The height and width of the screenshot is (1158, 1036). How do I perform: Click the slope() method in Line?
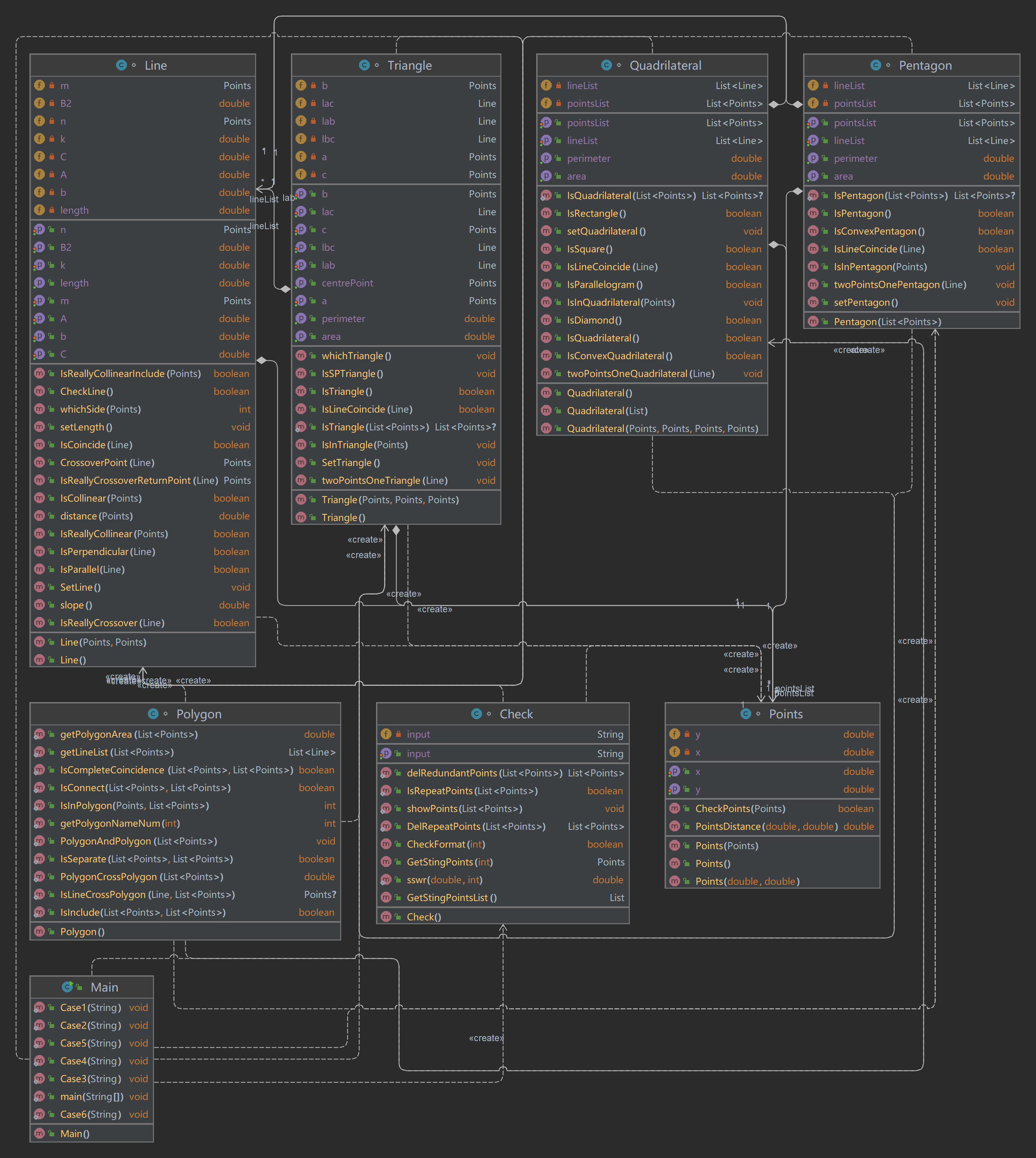point(142,604)
